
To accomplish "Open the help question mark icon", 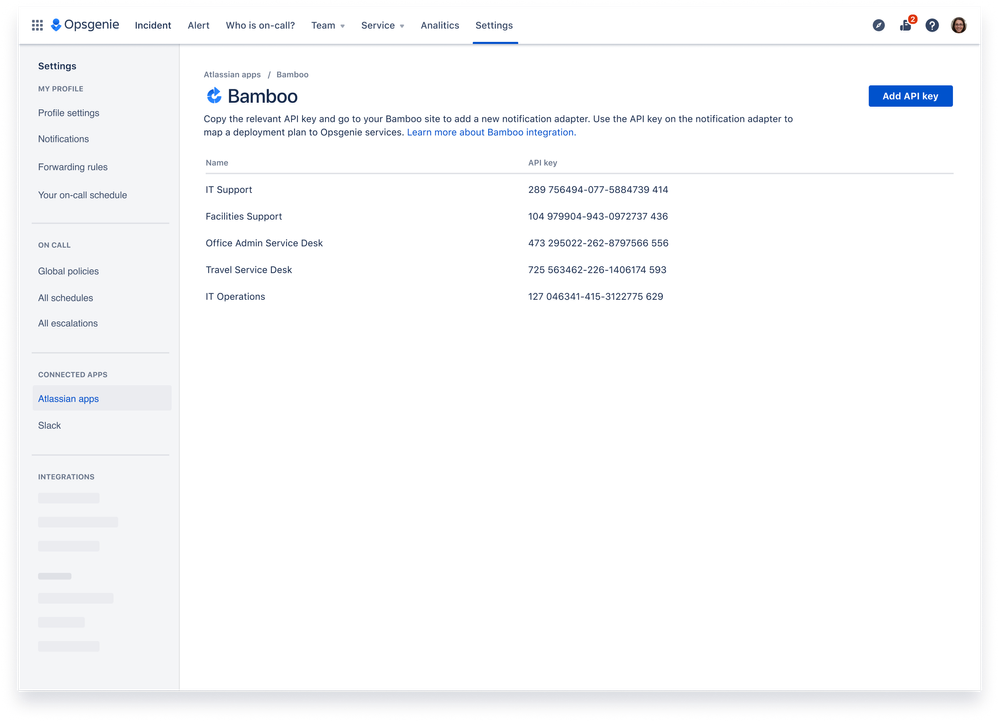I will pos(932,25).
